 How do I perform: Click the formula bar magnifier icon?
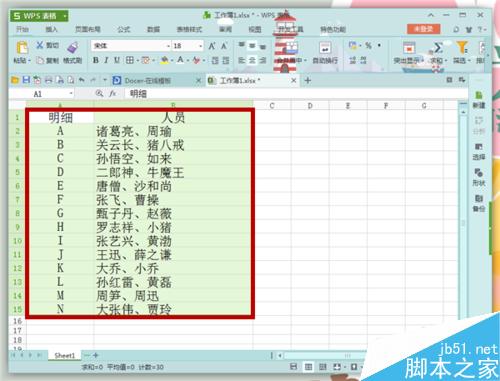pyautogui.click(x=99, y=93)
